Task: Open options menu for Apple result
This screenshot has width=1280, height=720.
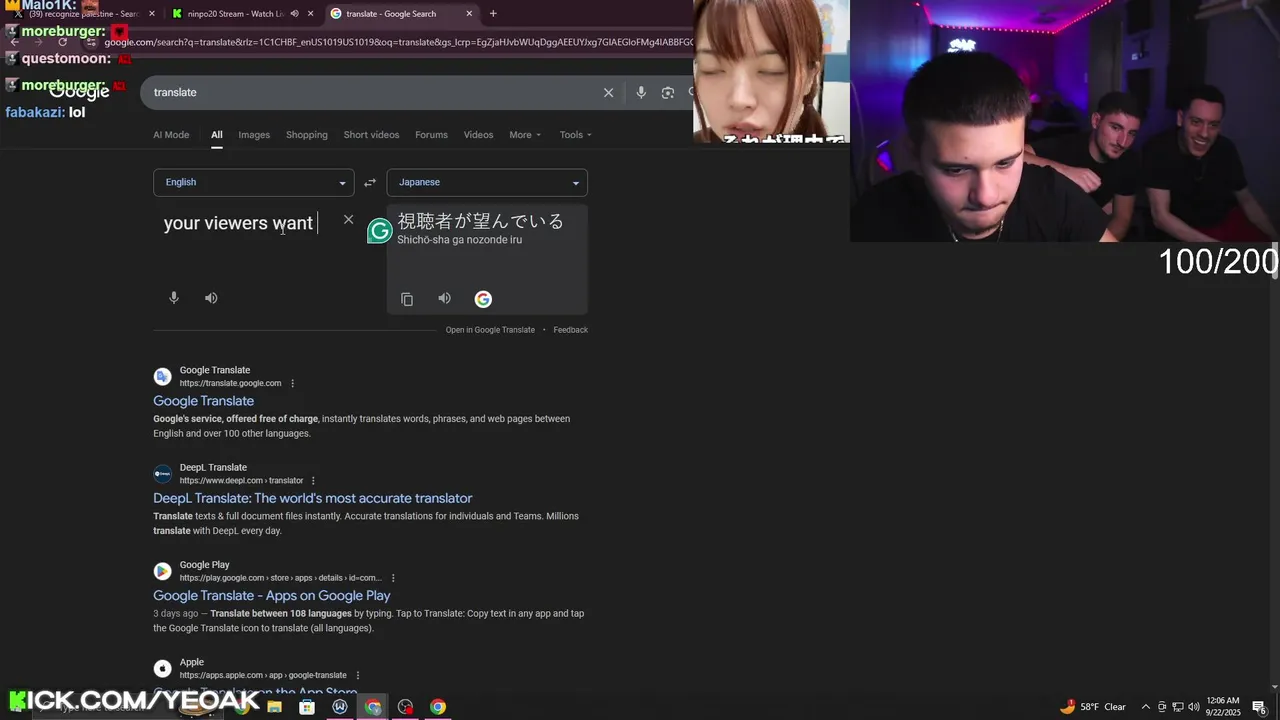Action: pos(357,675)
